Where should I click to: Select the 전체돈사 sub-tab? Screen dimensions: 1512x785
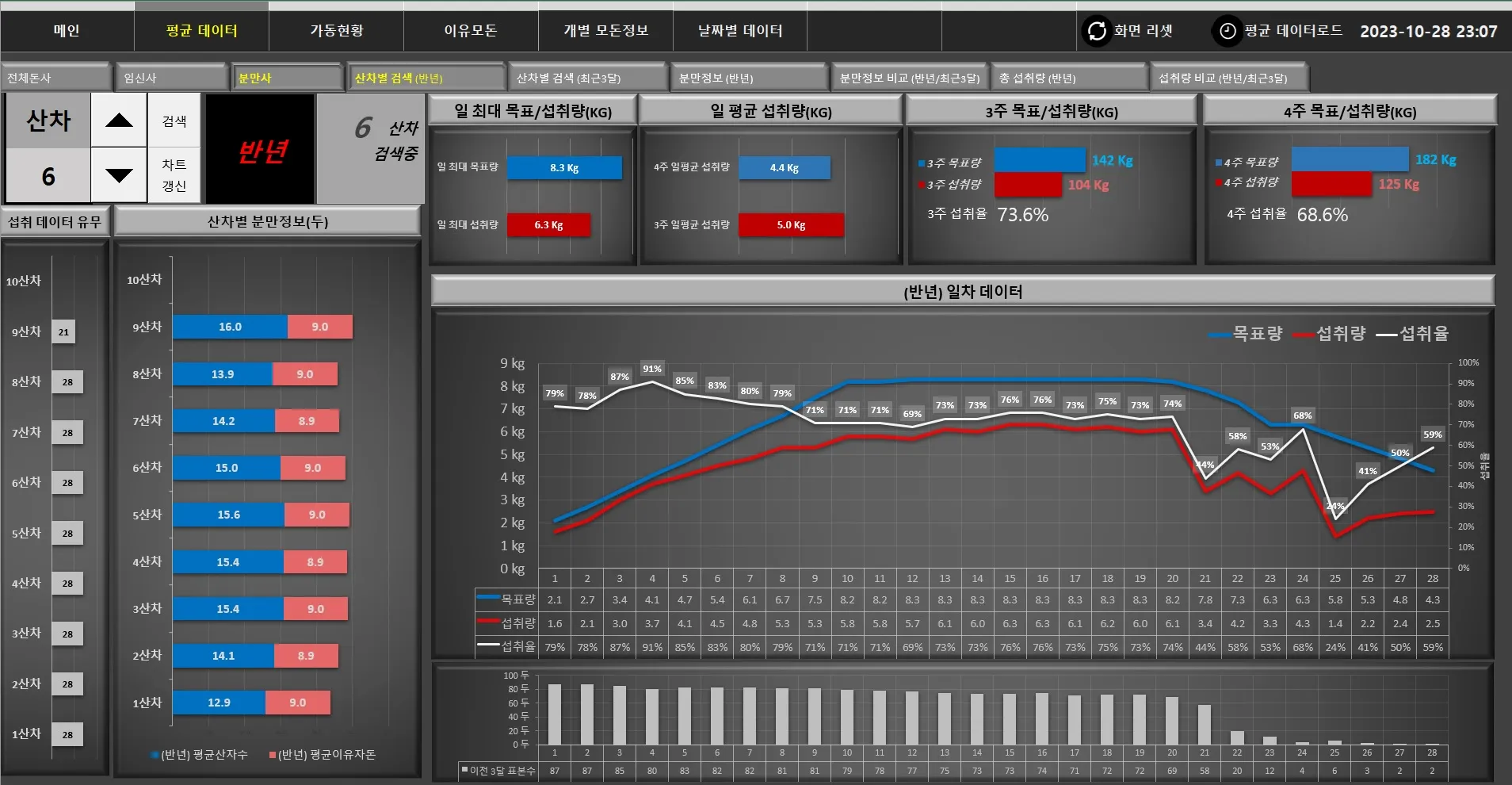tap(55, 78)
